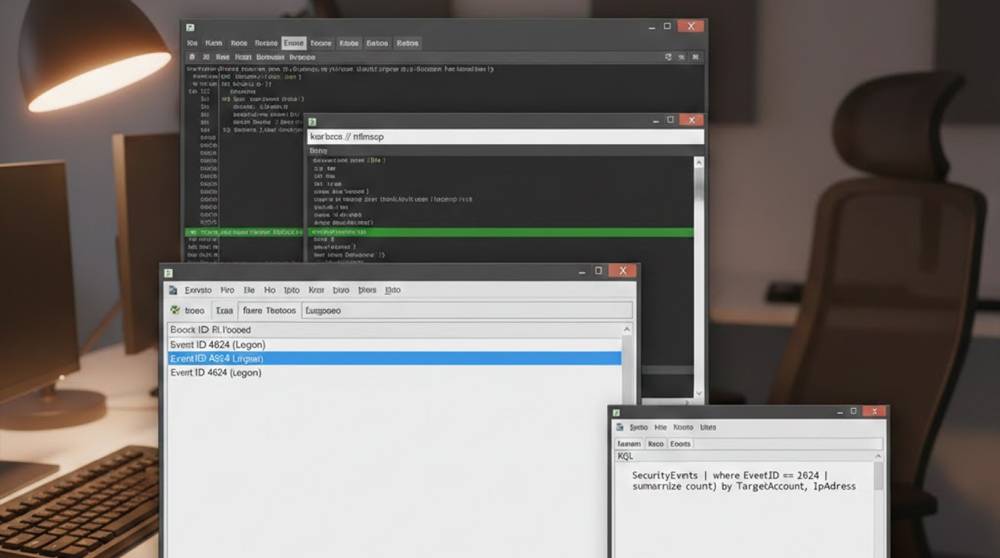The height and width of the screenshot is (558, 1000).
Task: Click the event list window's title bar app icon
Action: click(168, 273)
